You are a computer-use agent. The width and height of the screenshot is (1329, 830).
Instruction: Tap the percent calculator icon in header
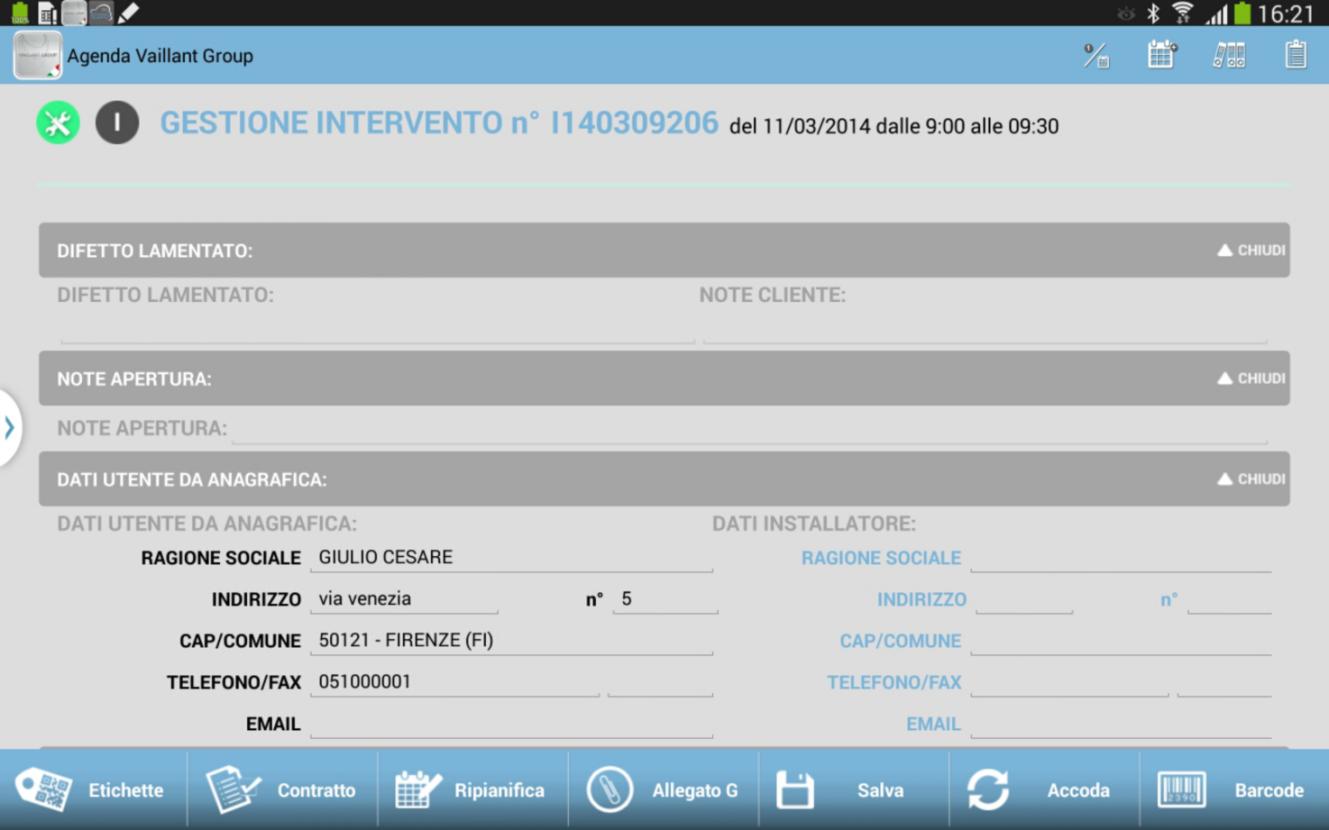[1096, 55]
